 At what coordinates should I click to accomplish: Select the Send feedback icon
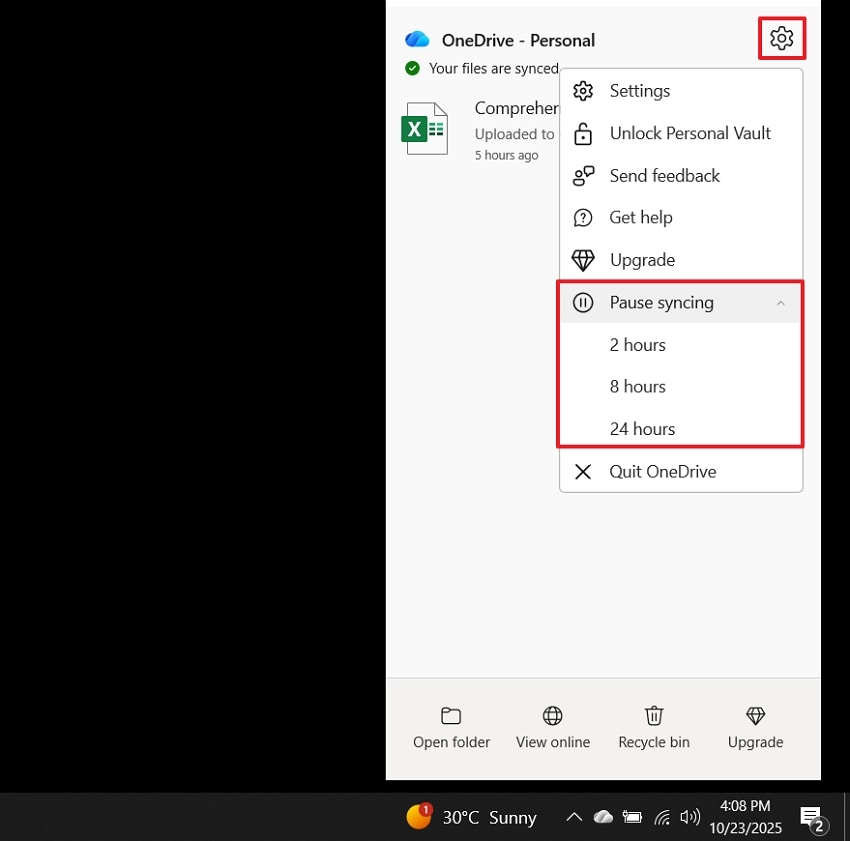[x=583, y=175]
